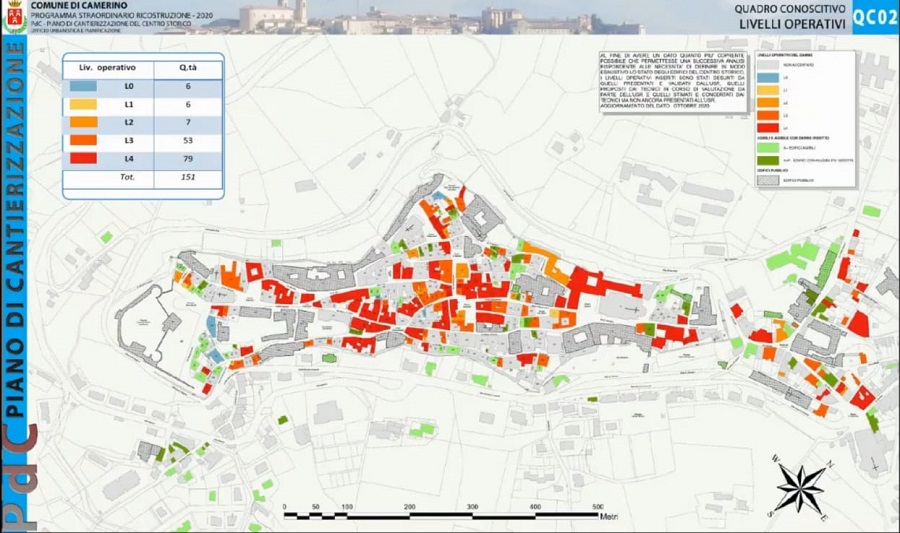Viewport: 900px width, 533px height.
Task: Click the Camerino skyline header photo
Action: (400, 17)
